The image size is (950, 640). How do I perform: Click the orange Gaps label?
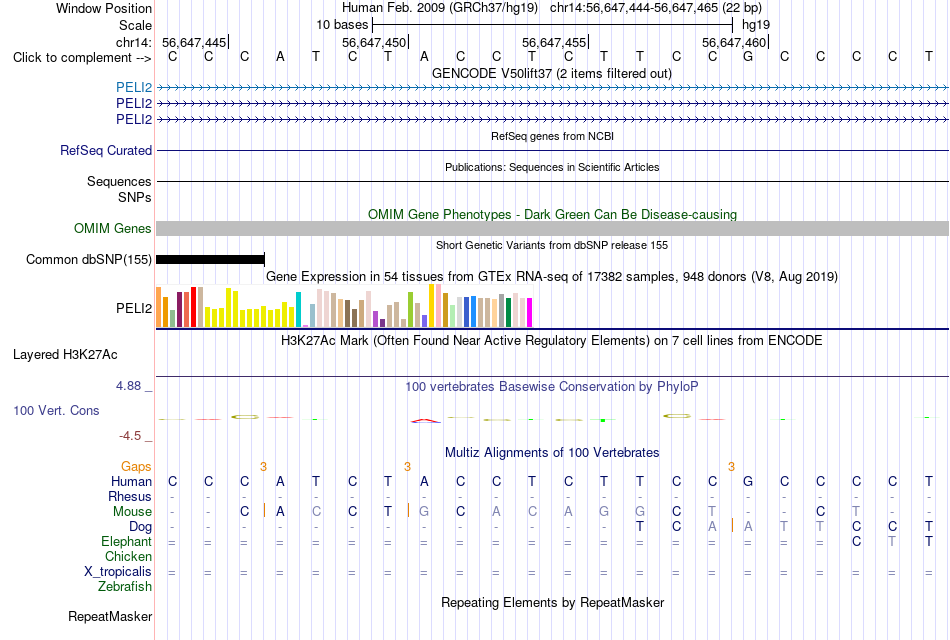[136, 466]
